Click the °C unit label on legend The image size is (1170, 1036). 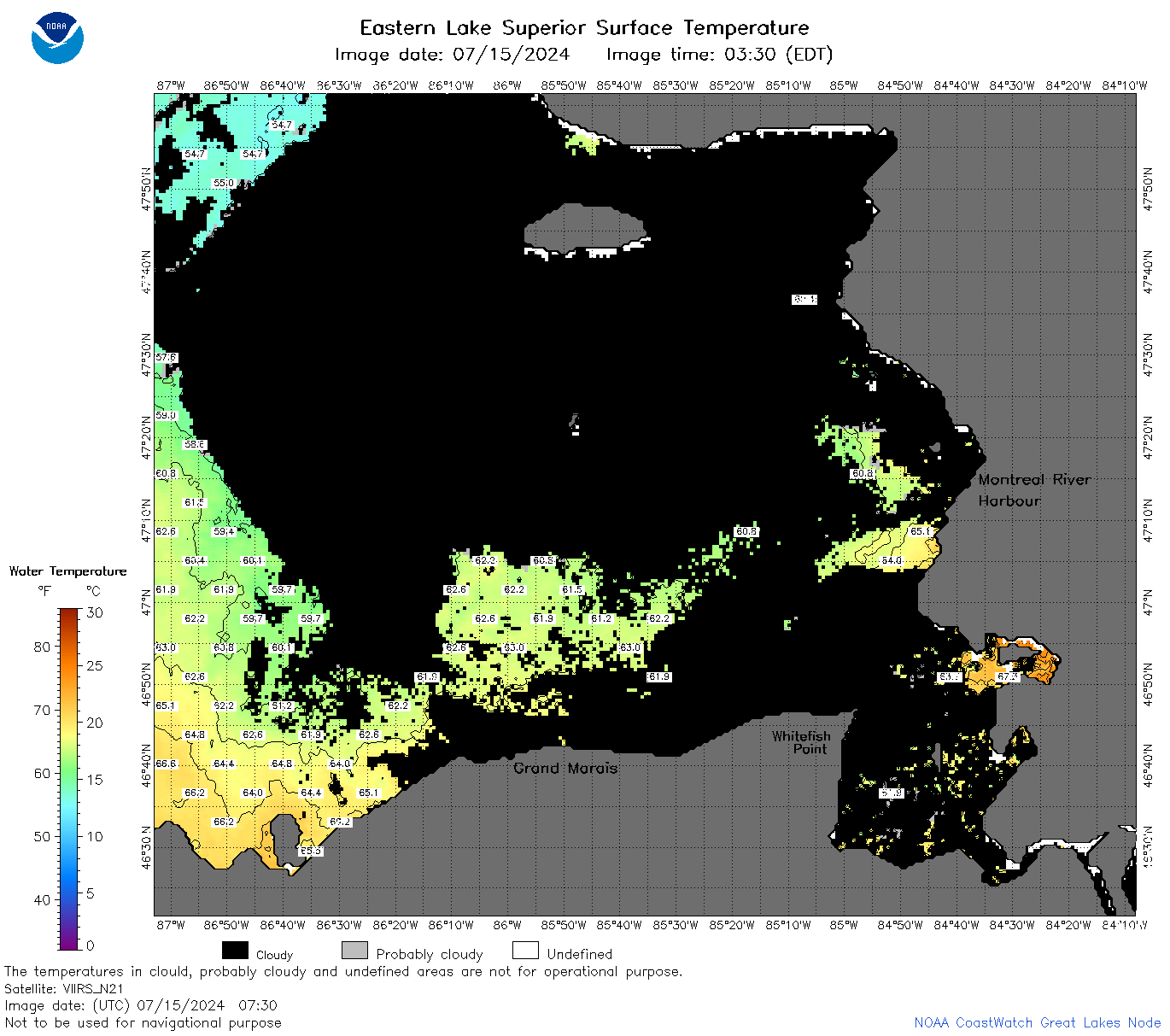click(x=93, y=591)
